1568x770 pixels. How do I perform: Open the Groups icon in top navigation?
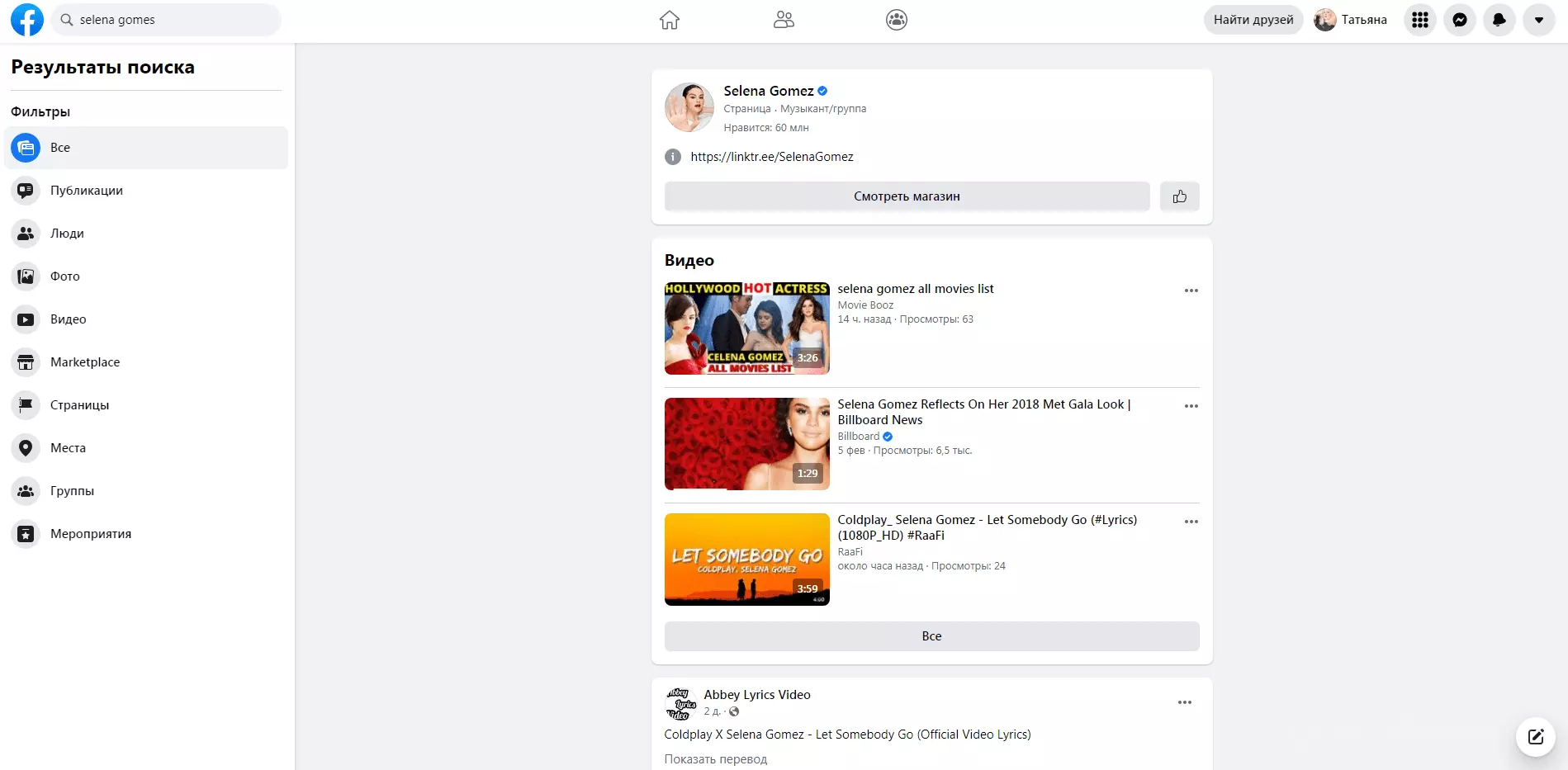[897, 20]
